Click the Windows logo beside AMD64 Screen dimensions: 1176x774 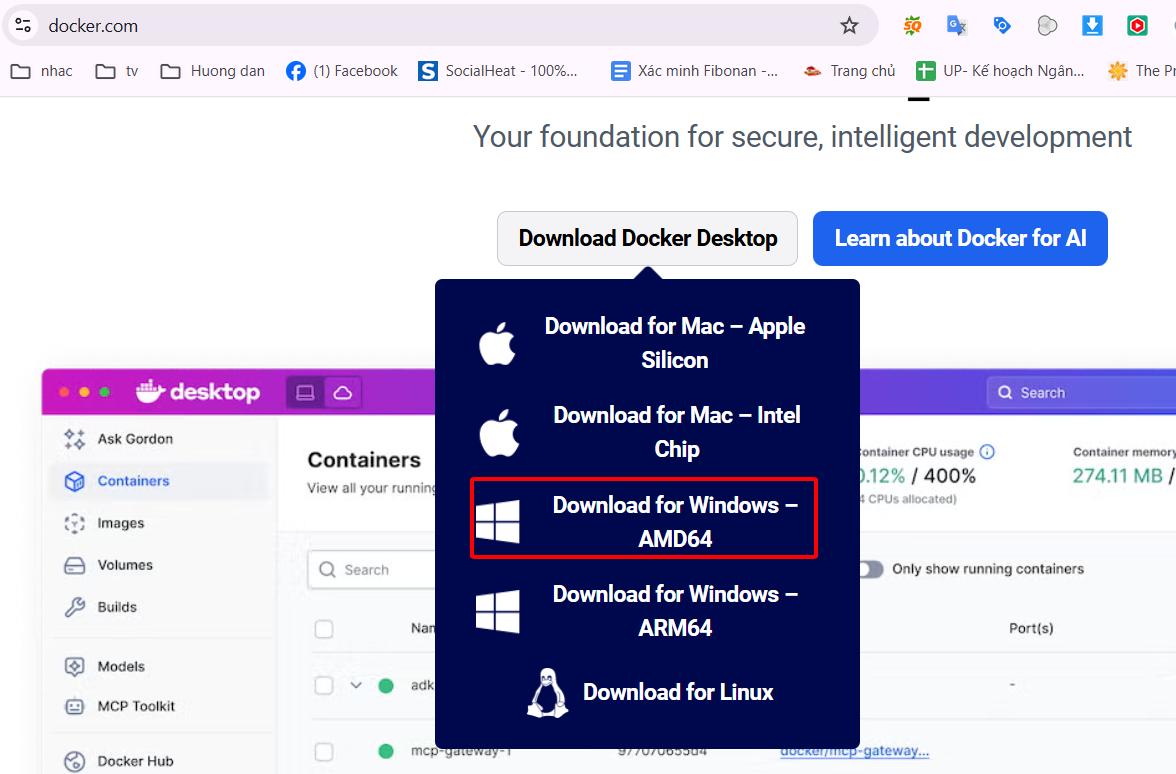497,521
